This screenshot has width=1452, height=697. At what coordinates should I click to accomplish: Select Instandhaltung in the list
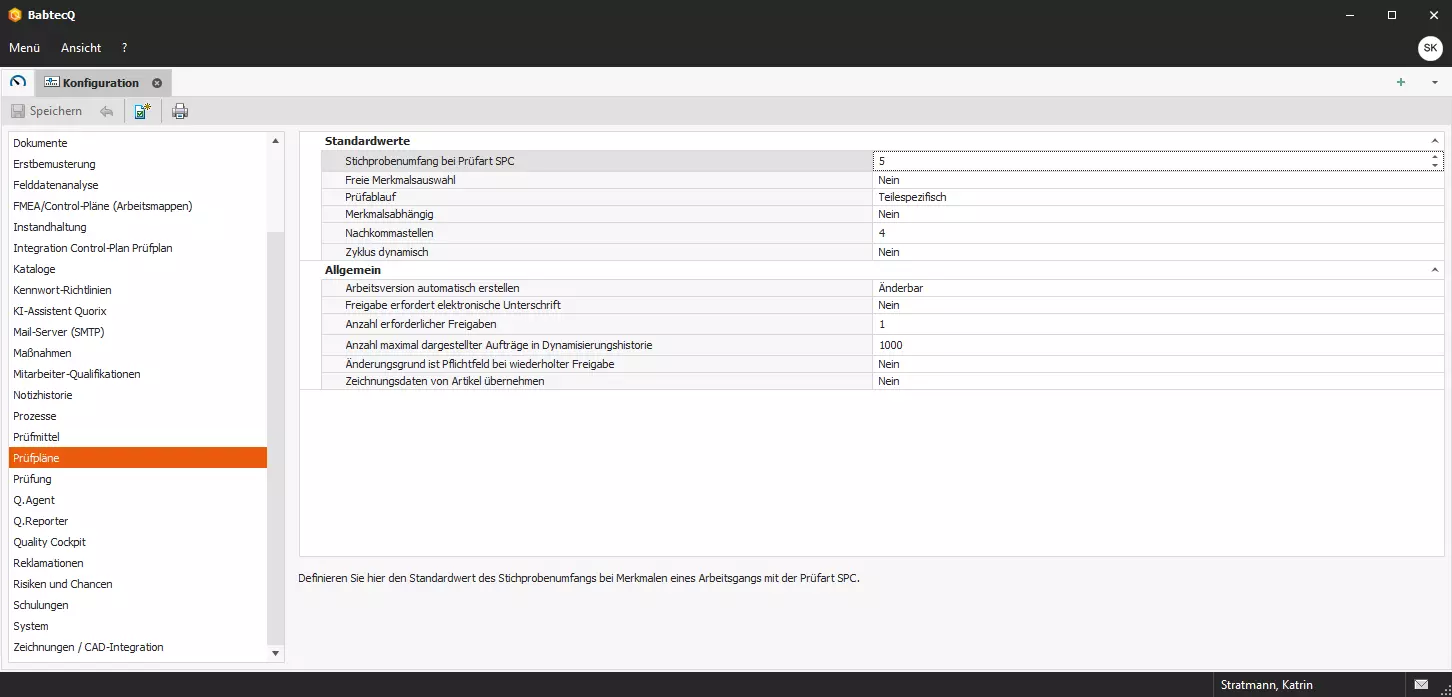pos(137,227)
